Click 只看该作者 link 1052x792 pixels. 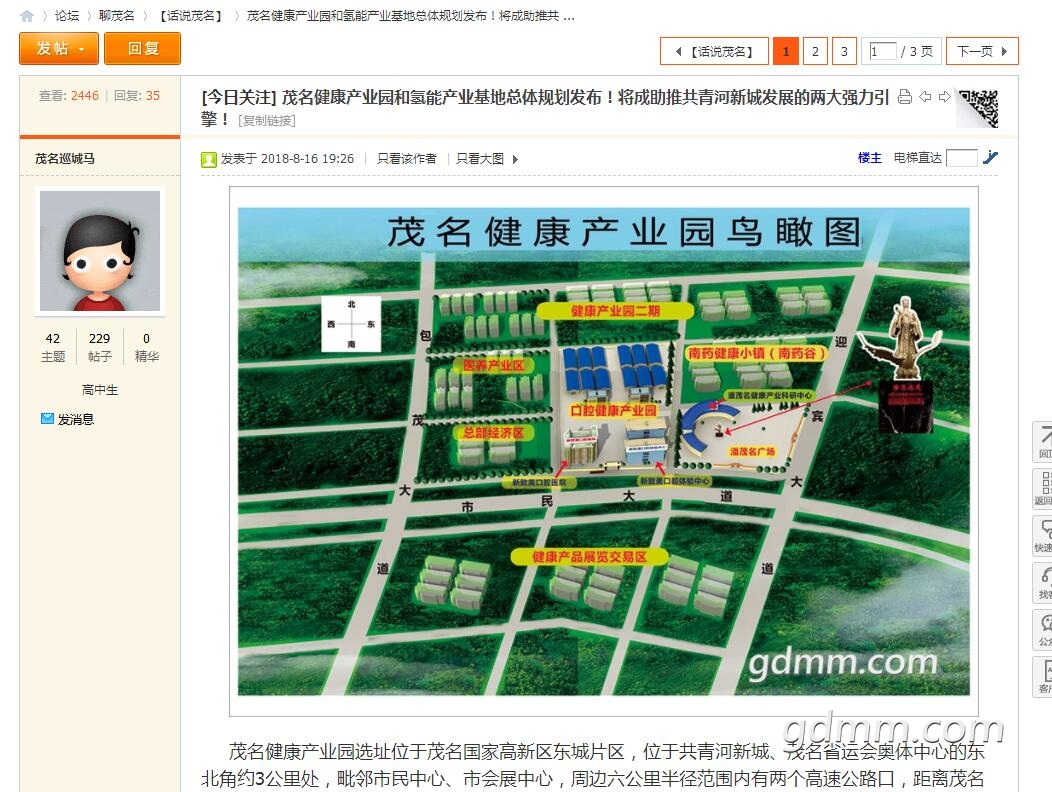[x=406, y=159]
